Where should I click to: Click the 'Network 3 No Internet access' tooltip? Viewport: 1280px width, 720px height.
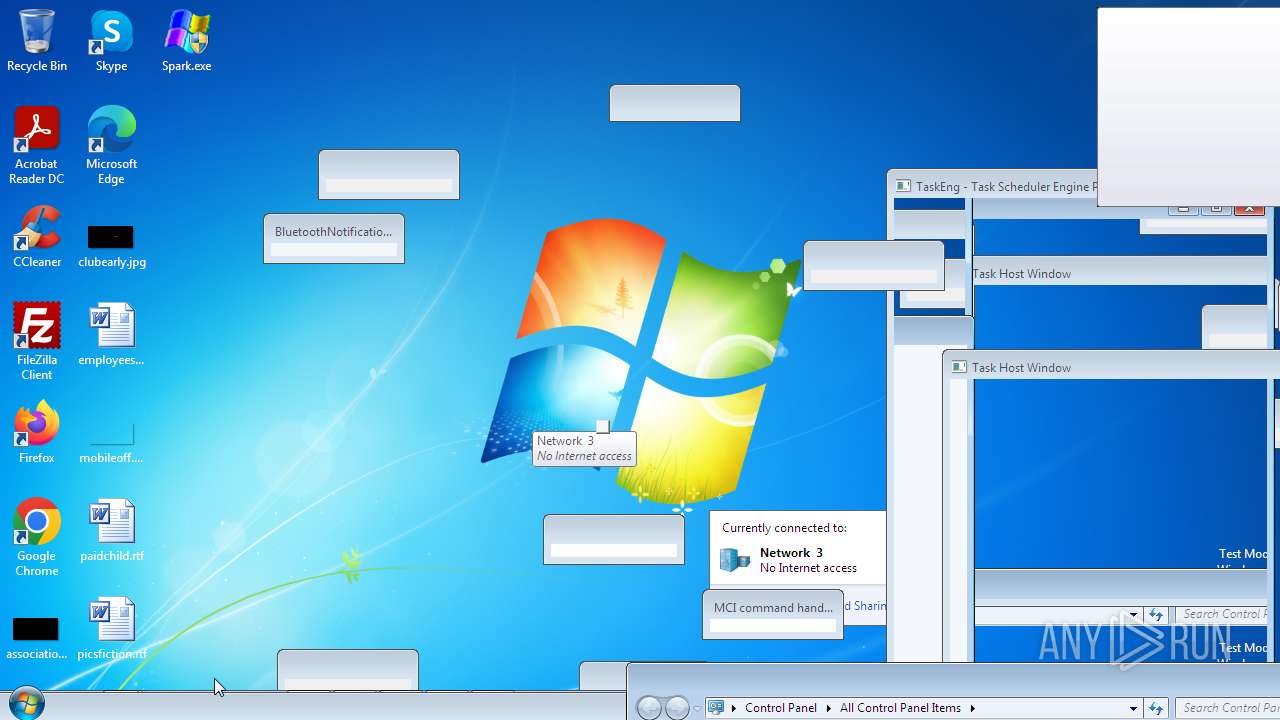(x=584, y=448)
